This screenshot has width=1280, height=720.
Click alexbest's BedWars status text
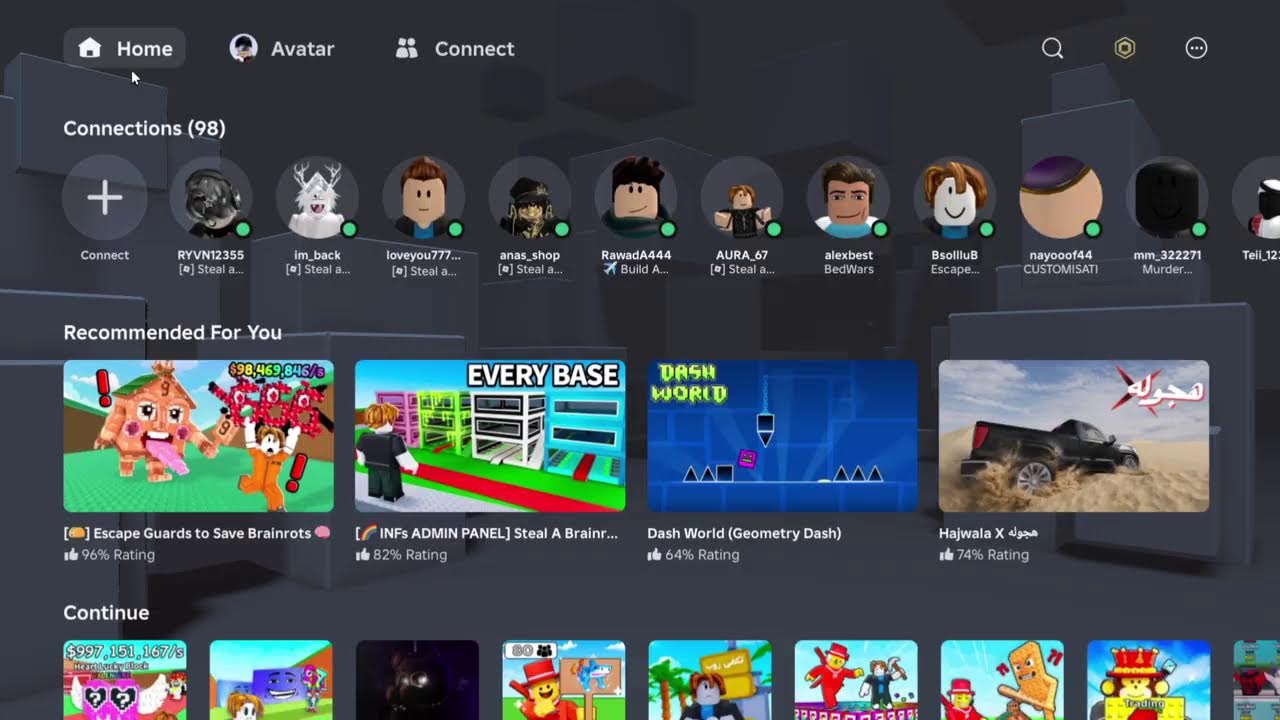849,270
